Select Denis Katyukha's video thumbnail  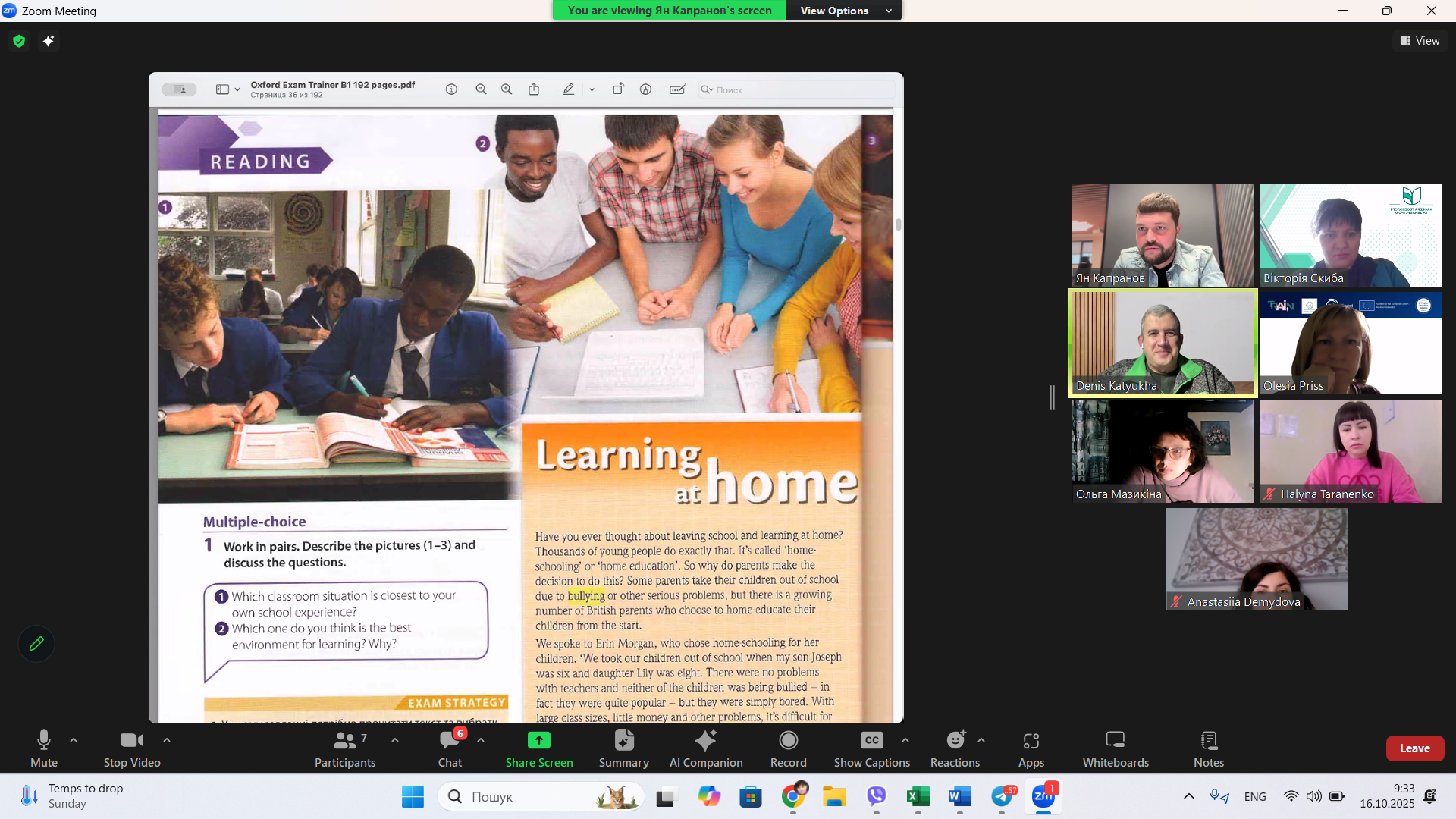[1163, 343]
